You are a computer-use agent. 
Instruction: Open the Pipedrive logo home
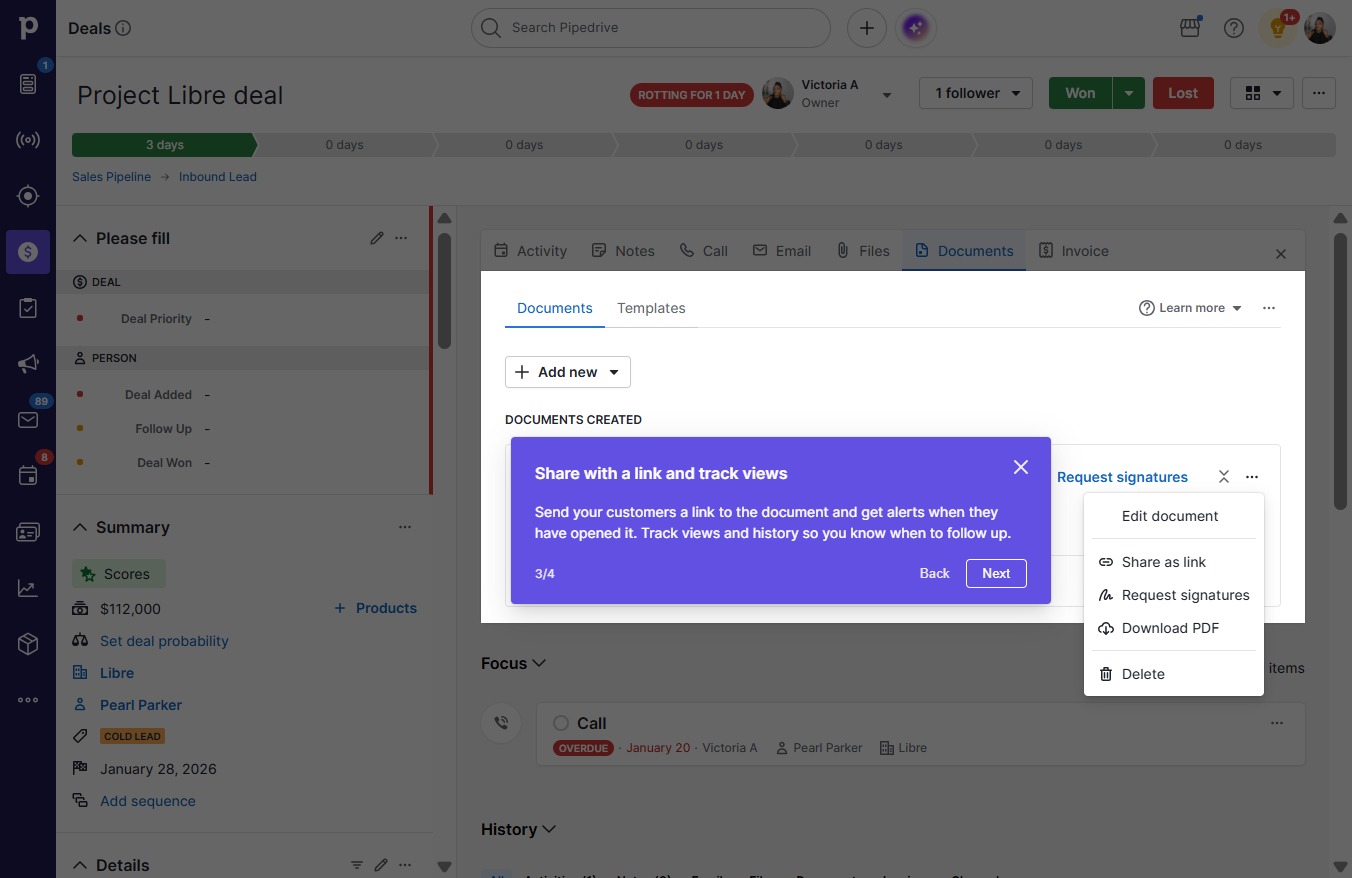[x=28, y=28]
